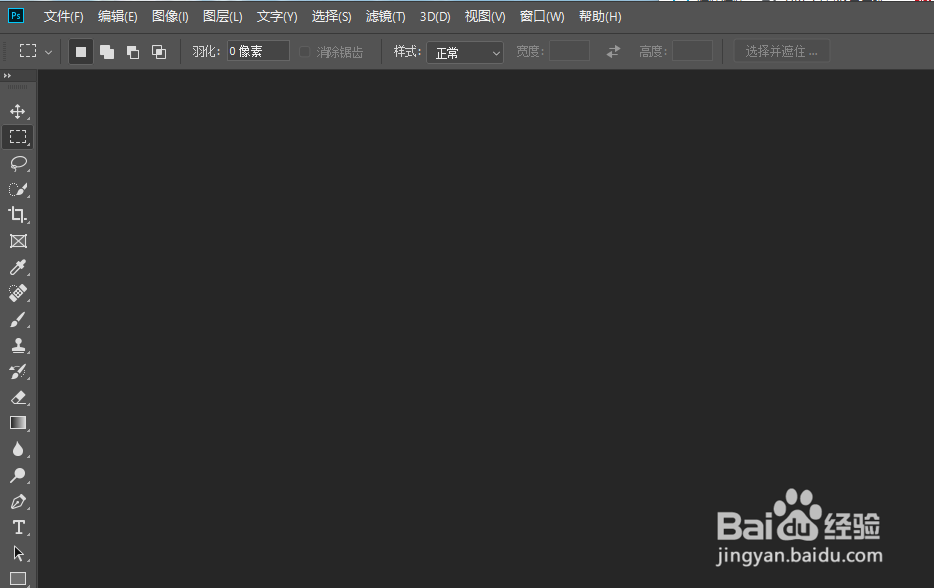Select the Dodge tool

pos(18,475)
